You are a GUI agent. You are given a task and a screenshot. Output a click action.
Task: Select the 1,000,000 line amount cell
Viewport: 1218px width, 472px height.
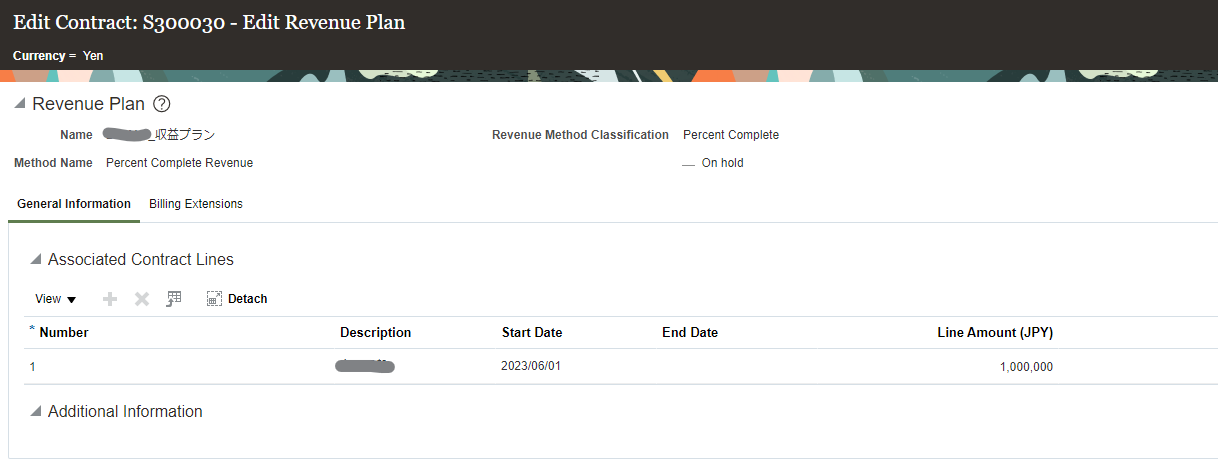[1026, 367]
